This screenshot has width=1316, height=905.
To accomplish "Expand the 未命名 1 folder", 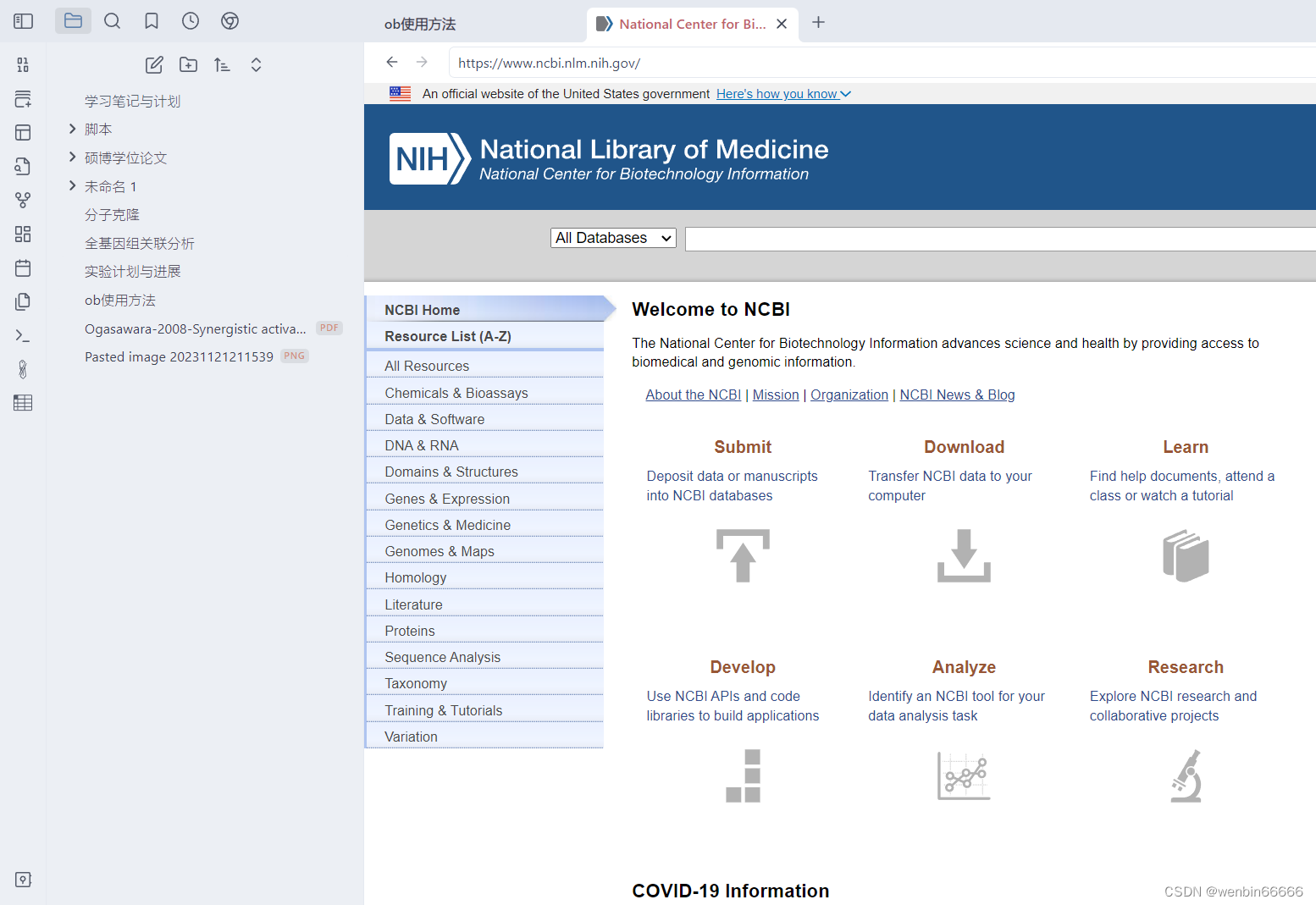I will [72, 185].
